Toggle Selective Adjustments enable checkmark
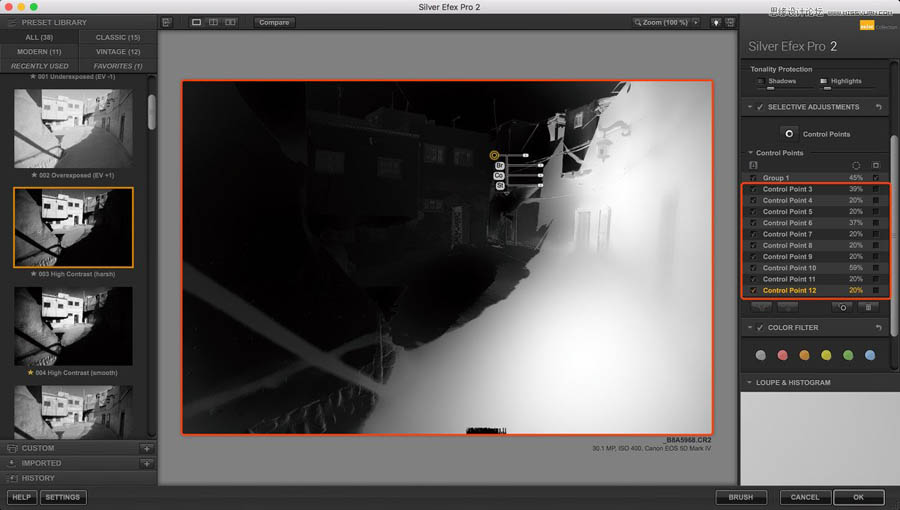The width and height of the screenshot is (900, 510). (x=760, y=107)
